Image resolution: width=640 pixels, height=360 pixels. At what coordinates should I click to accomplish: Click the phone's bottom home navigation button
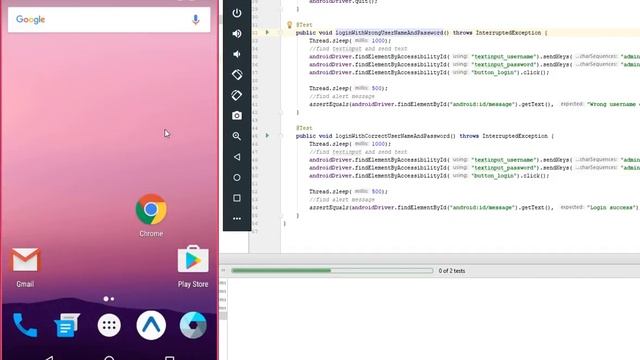pyautogui.click(x=109, y=358)
